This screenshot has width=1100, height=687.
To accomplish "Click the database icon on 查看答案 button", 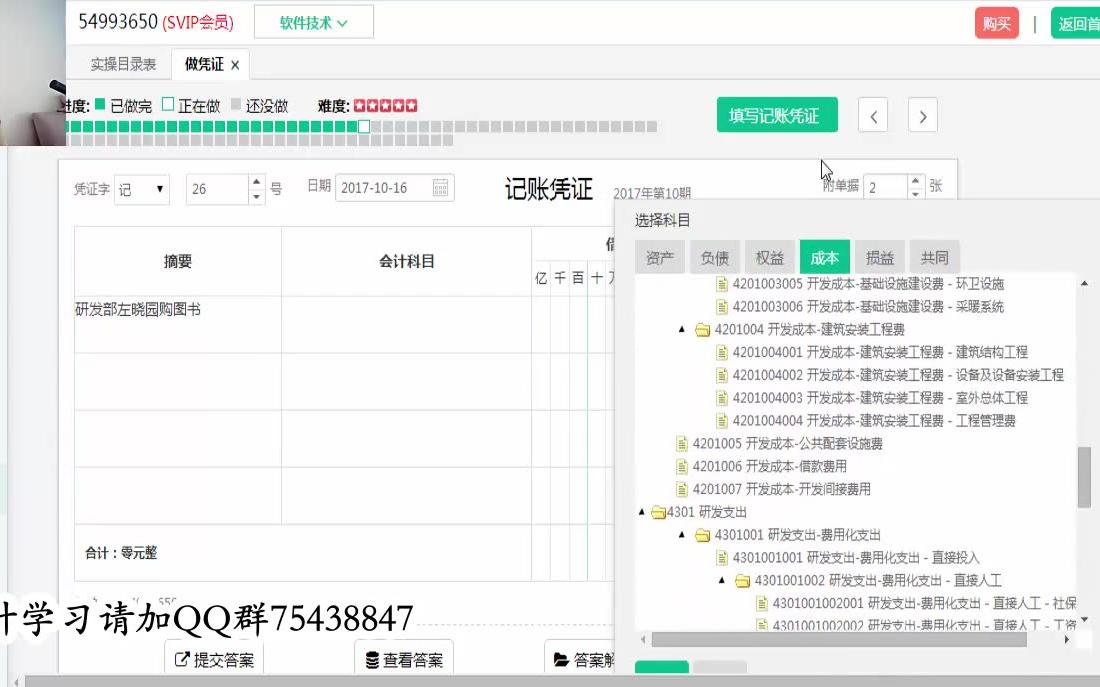I will [371, 657].
